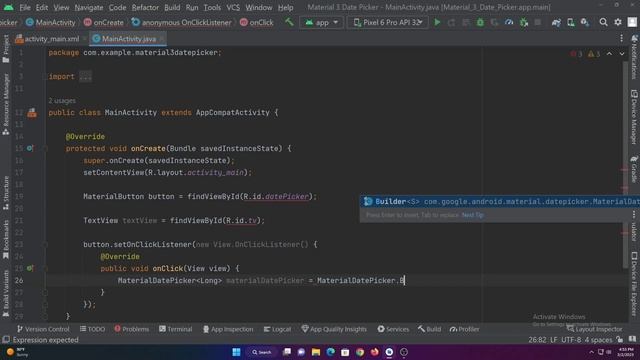This screenshot has width=640, height=360.
Task: Open Terminal tool window
Action: pyautogui.click(x=176, y=329)
